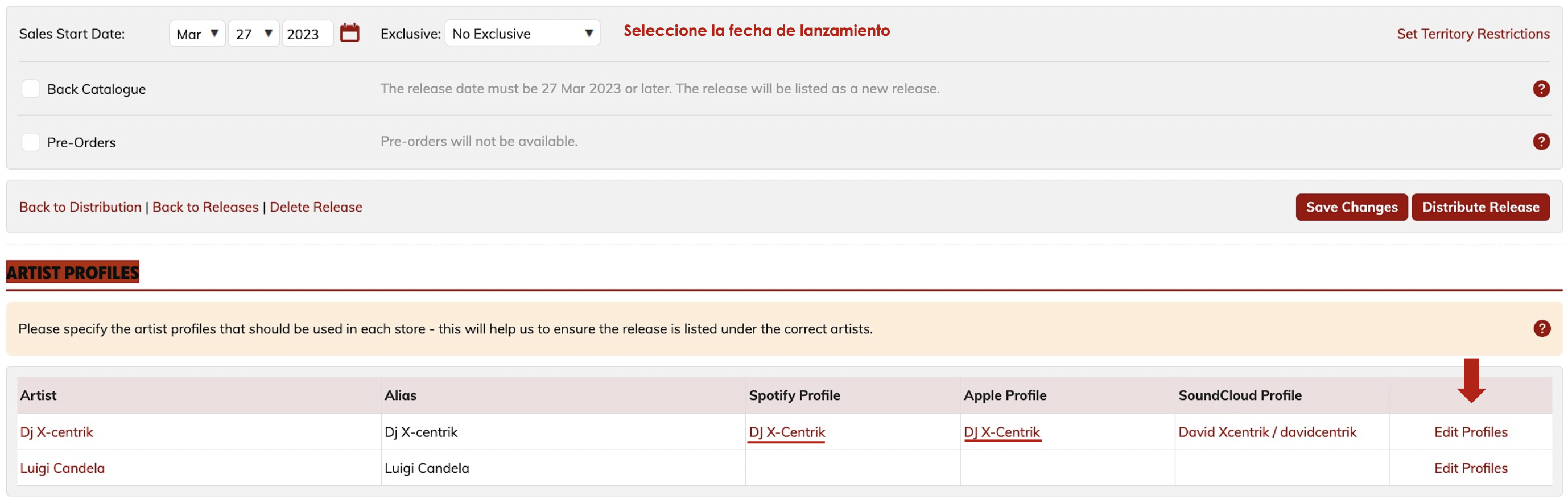
Task: Click help icon in artist profiles notice
Action: tap(1541, 329)
